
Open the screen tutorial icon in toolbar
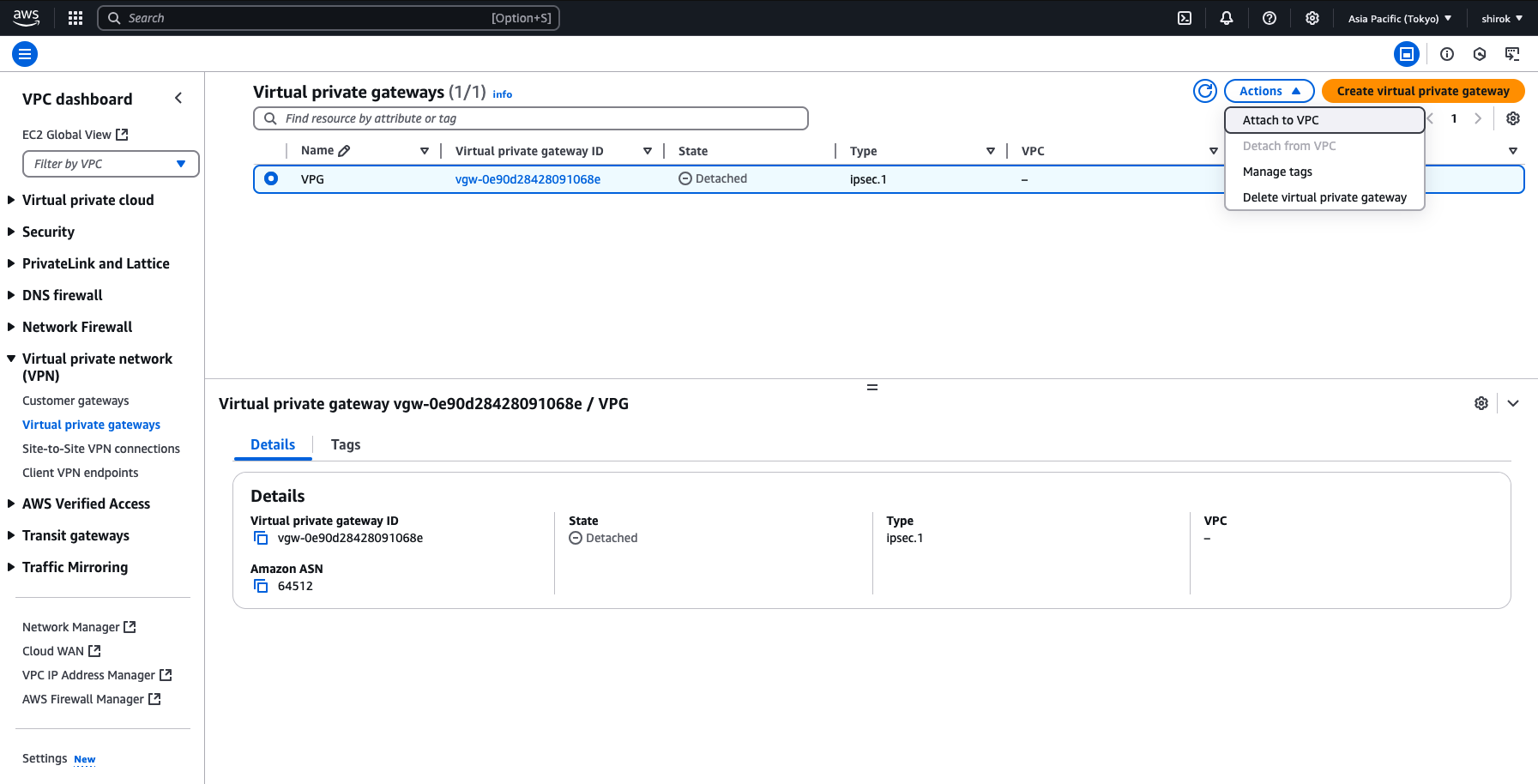1512,54
